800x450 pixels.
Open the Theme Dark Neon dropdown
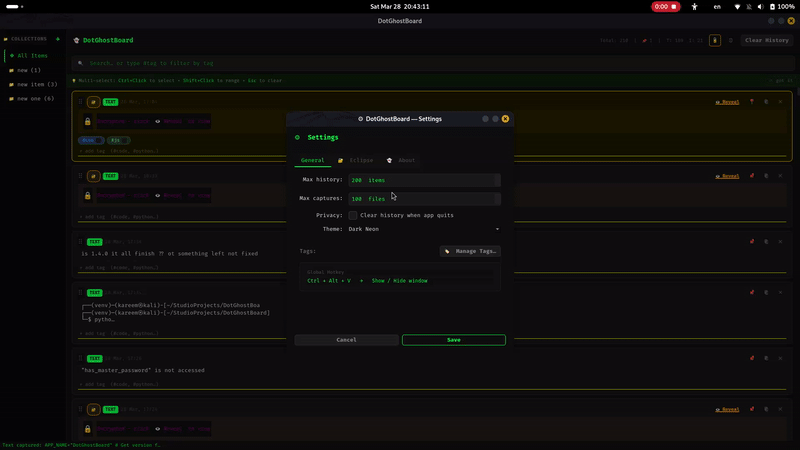(x=424, y=229)
